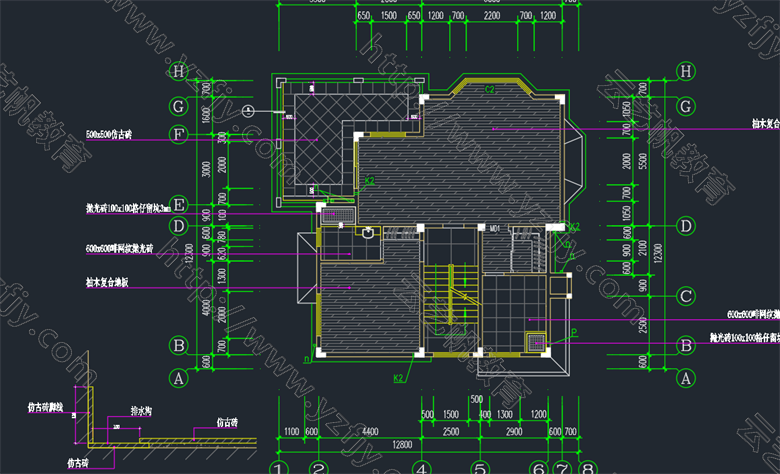
Task: Select the 5500 dimension text
Action: click(x=642, y=161)
